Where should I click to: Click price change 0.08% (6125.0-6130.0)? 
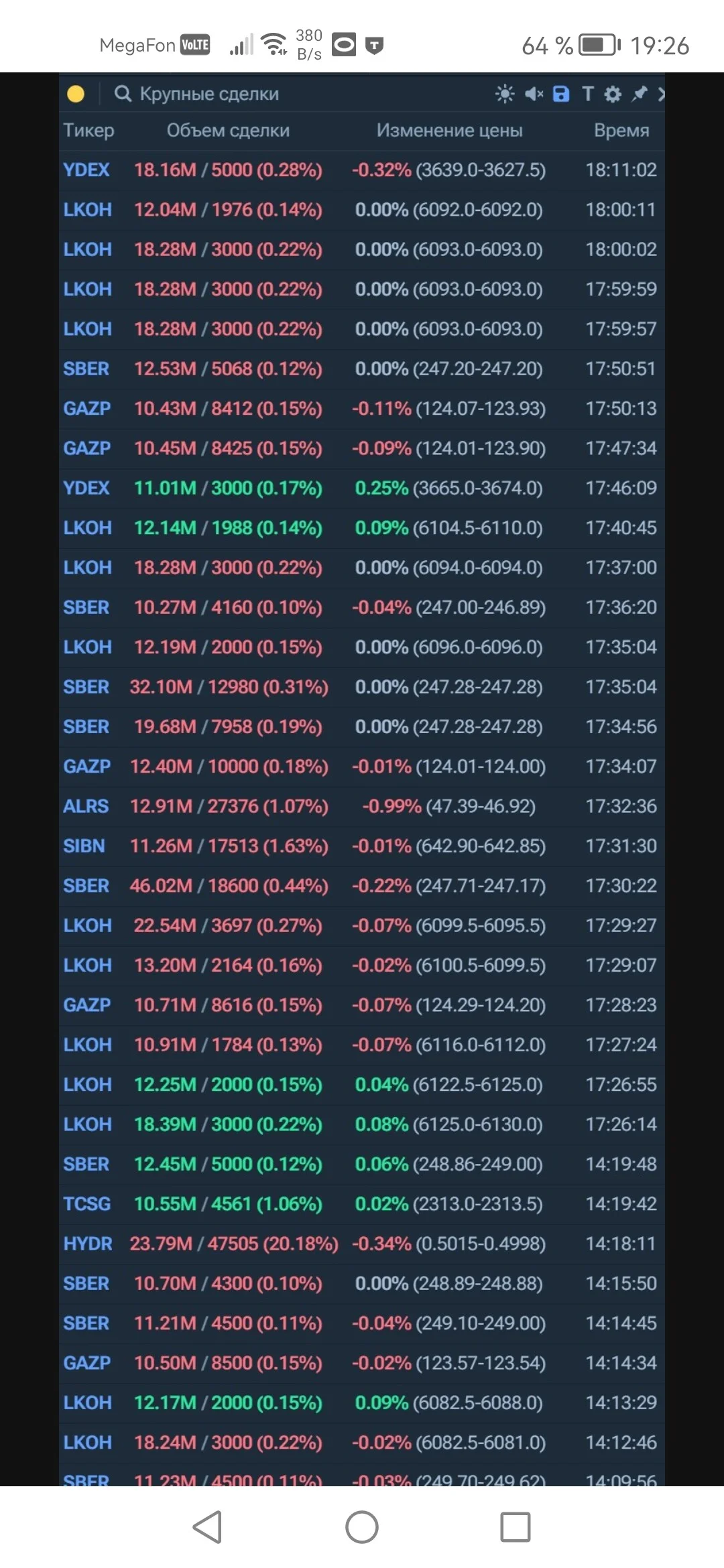448,1125
